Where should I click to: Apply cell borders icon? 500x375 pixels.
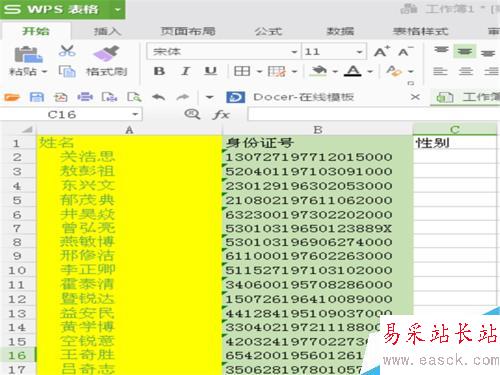(x=242, y=71)
